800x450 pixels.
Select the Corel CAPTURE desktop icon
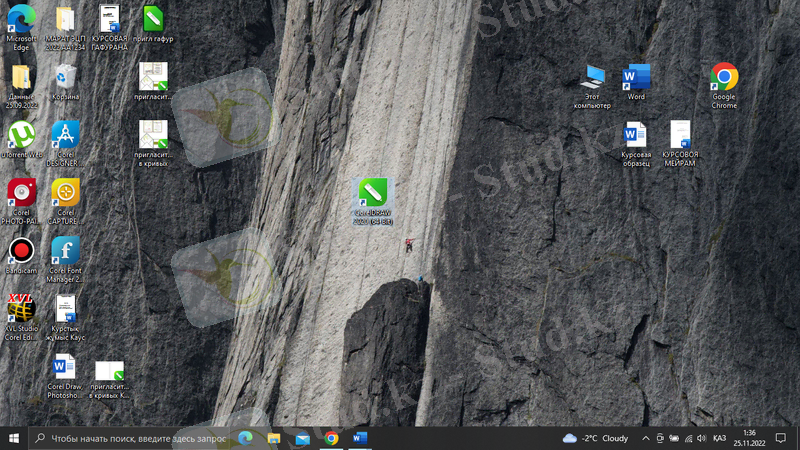click(x=65, y=192)
